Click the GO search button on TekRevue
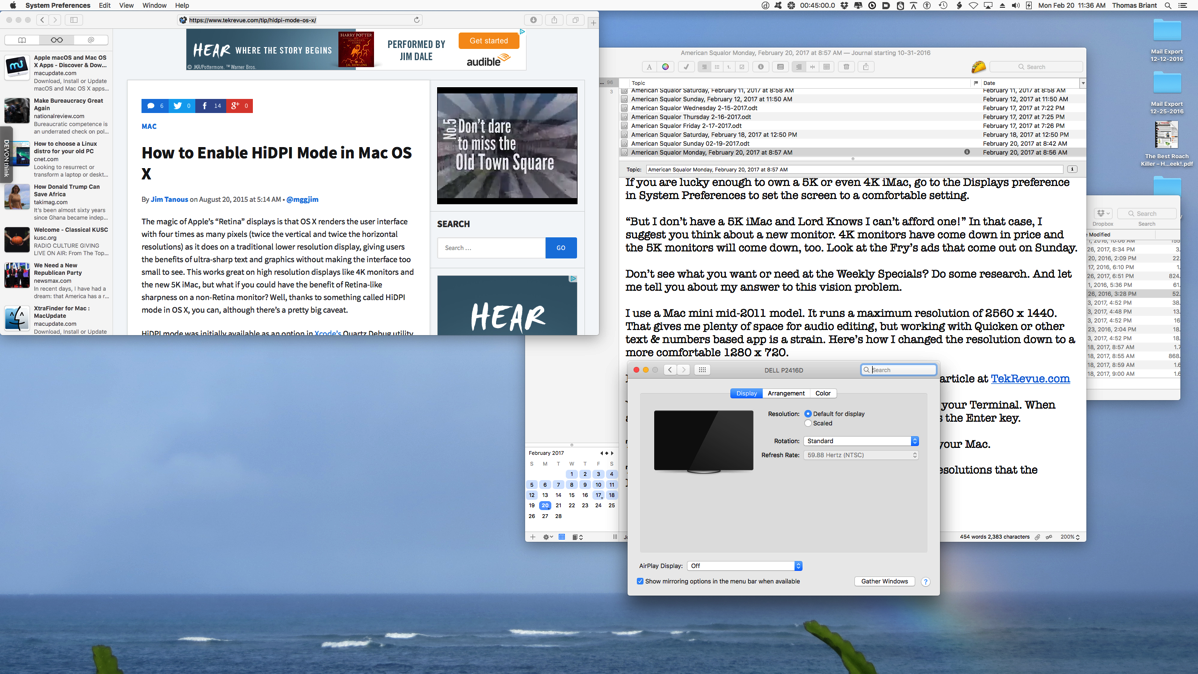1198x674 pixels. point(561,248)
